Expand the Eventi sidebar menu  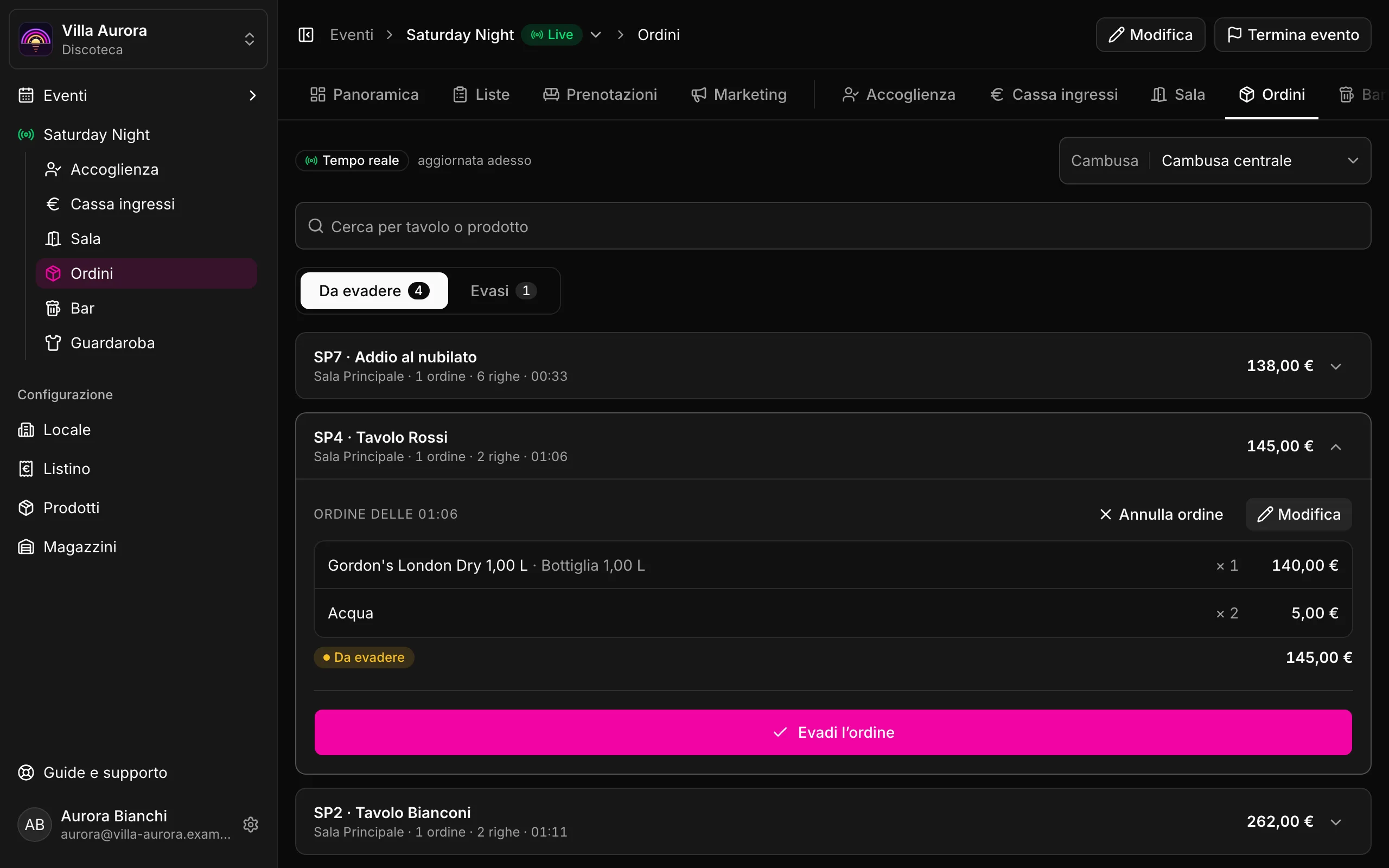click(138, 95)
